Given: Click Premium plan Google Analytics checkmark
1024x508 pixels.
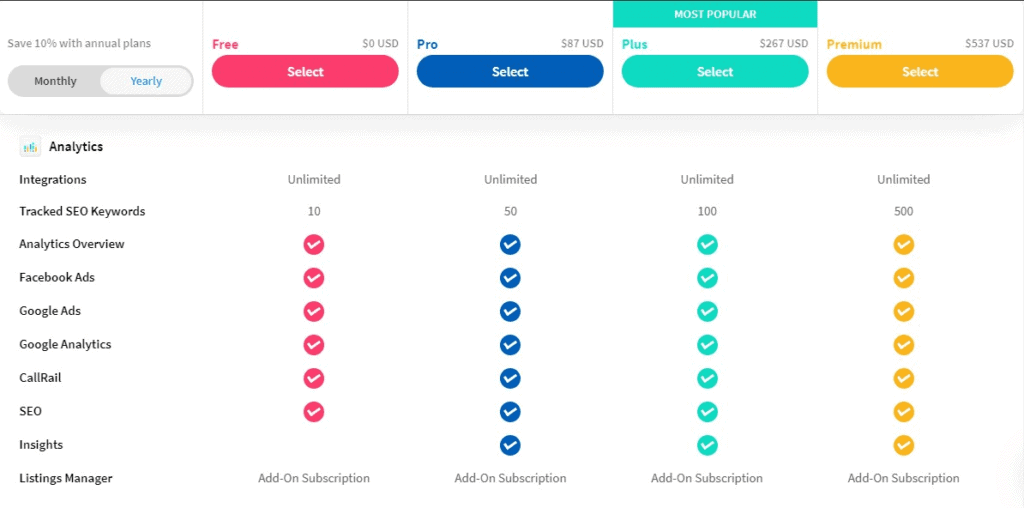Looking at the screenshot, I should [x=904, y=345].
